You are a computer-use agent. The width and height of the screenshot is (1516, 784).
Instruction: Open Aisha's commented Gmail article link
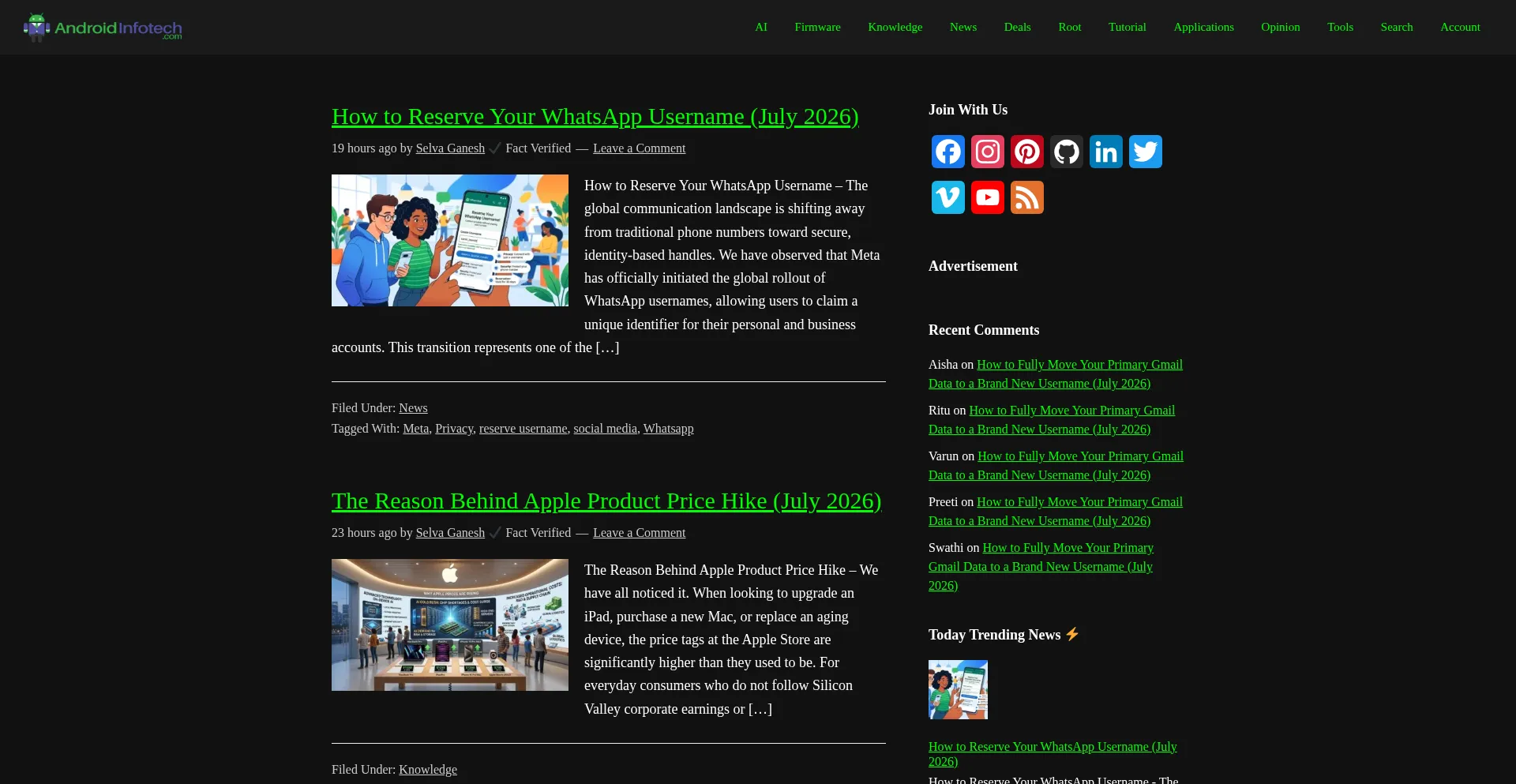(1056, 374)
